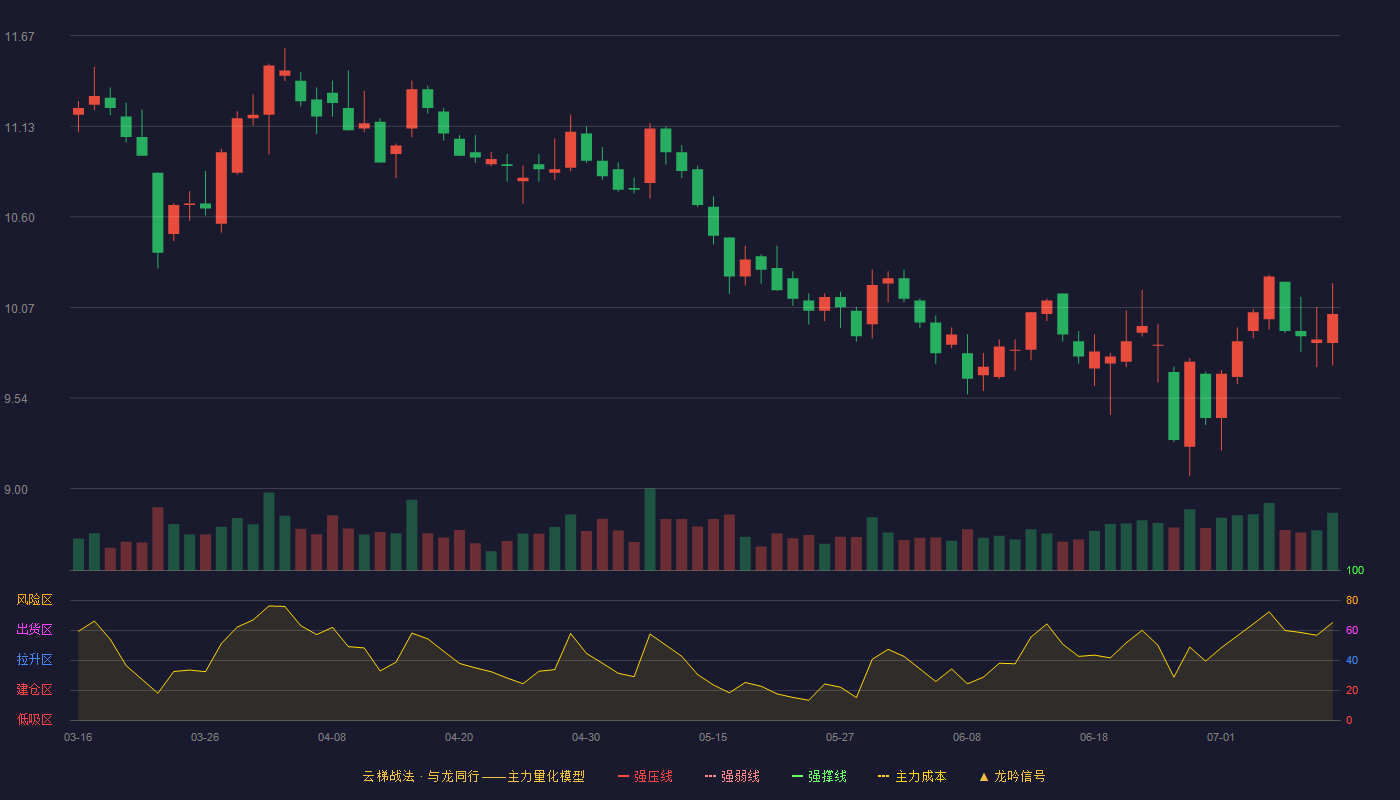
Task: Click the 06-18 date label
Action: (1094, 737)
